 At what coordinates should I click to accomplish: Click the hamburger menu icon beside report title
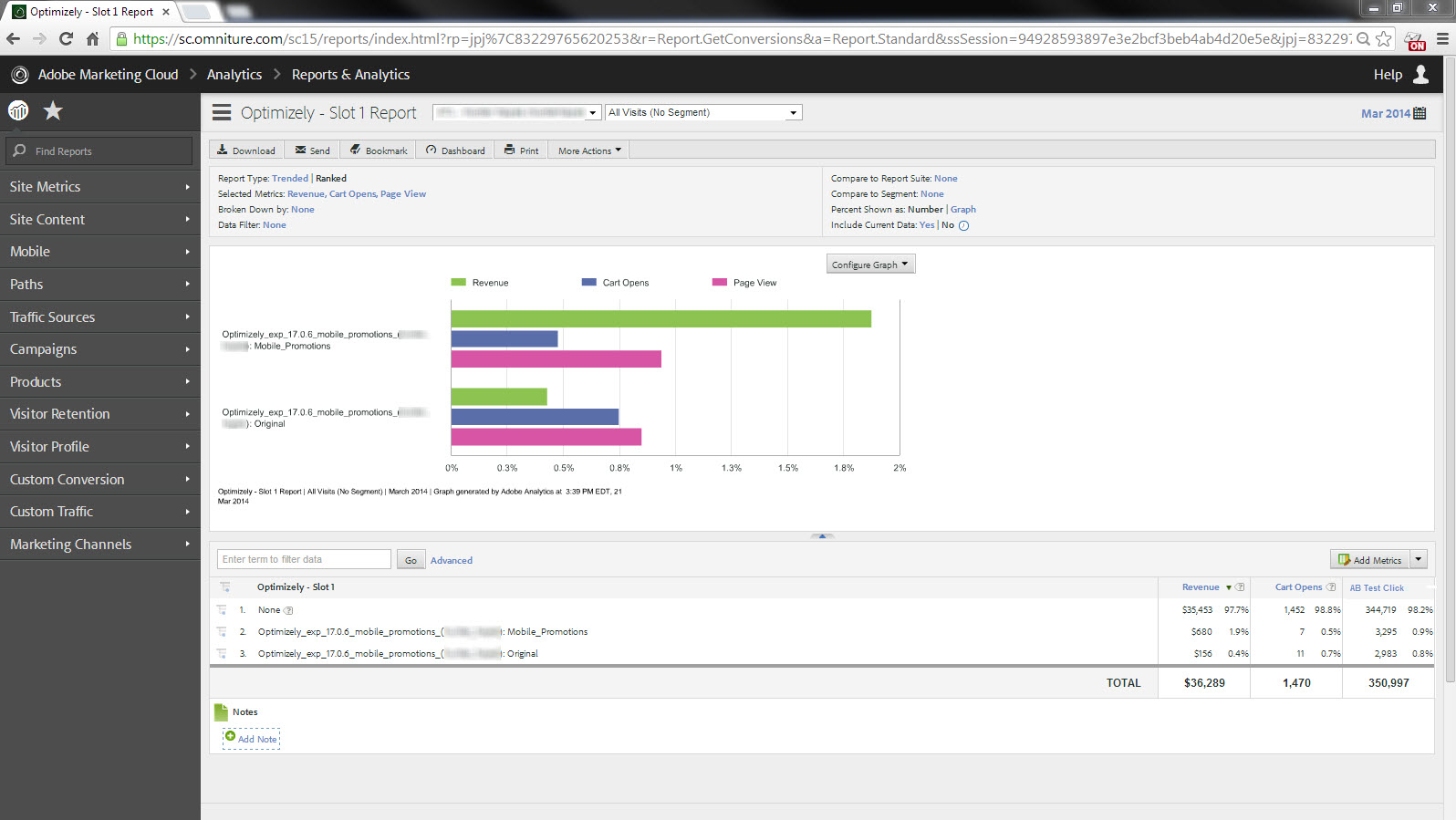222,112
